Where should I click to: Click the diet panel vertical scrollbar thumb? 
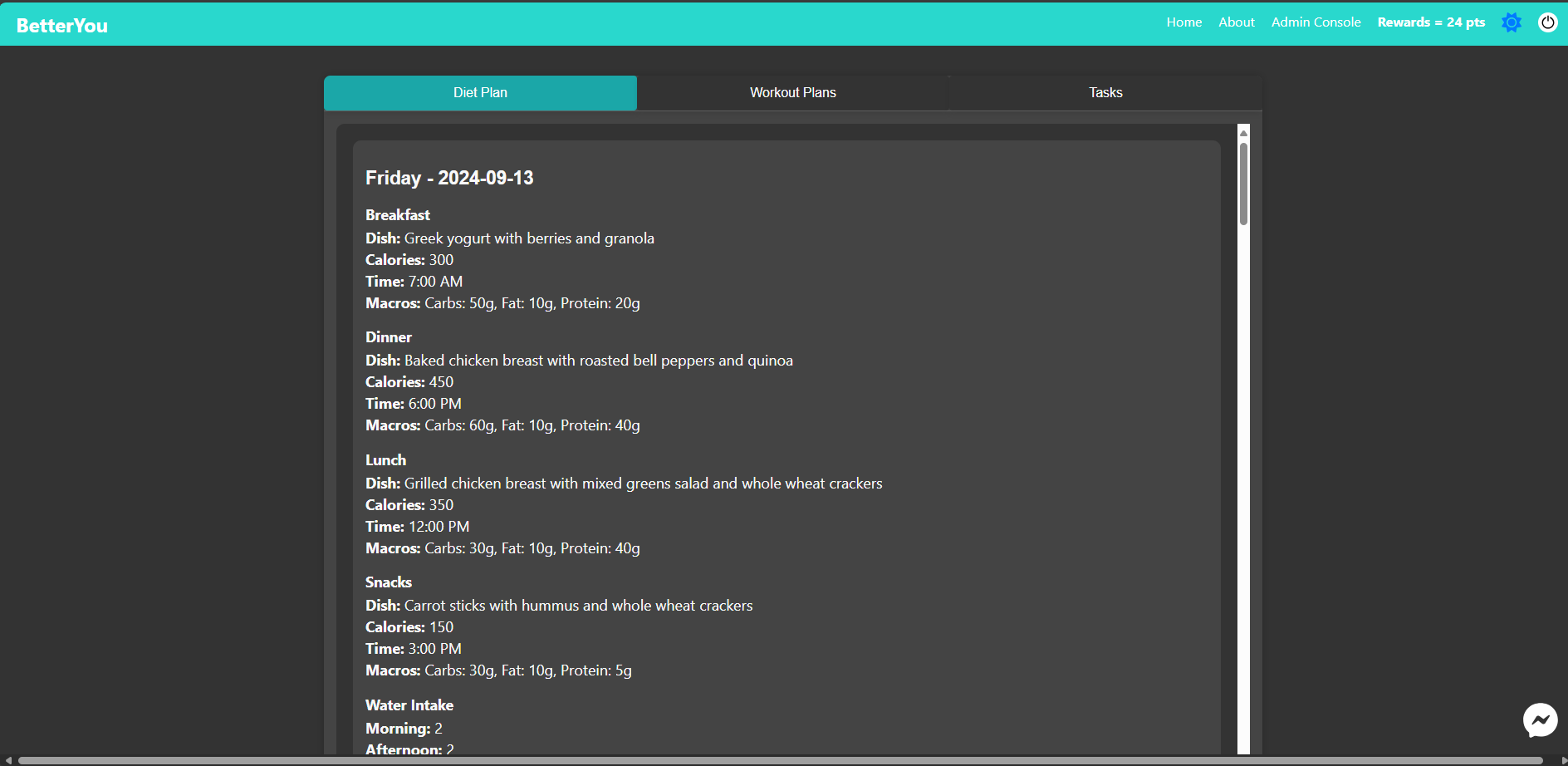pyautogui.click(x=1243, y=184)
